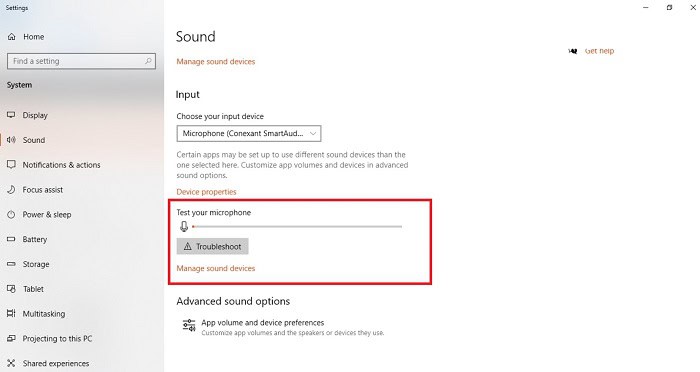700x372 pixels.
Task: Click the Find a setting search field
Action: pos(81,61)
